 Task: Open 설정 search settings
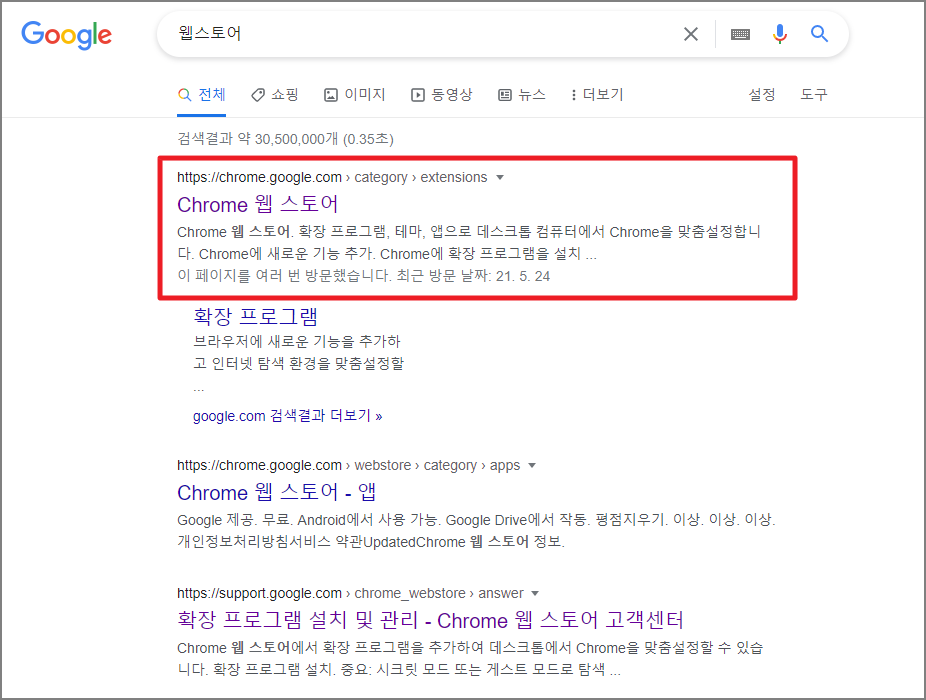[761, 95]
